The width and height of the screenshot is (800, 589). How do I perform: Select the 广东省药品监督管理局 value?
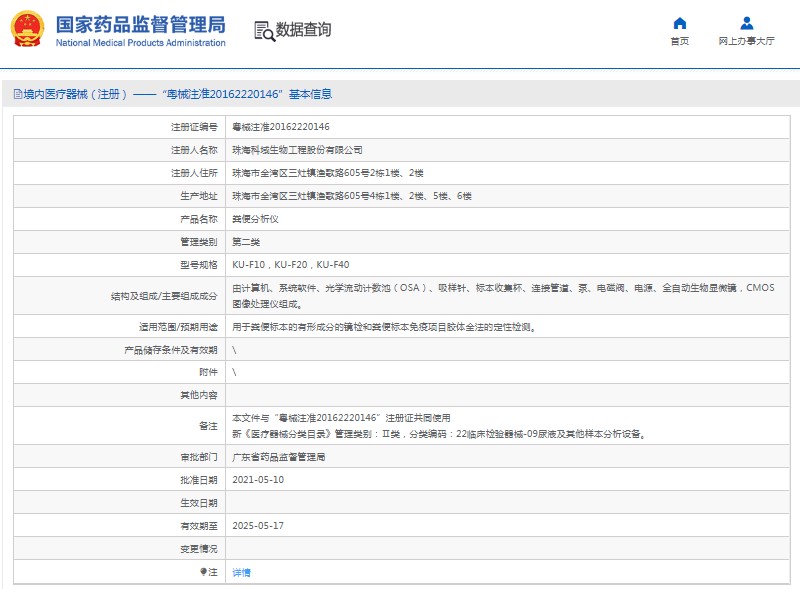(279, 457)
